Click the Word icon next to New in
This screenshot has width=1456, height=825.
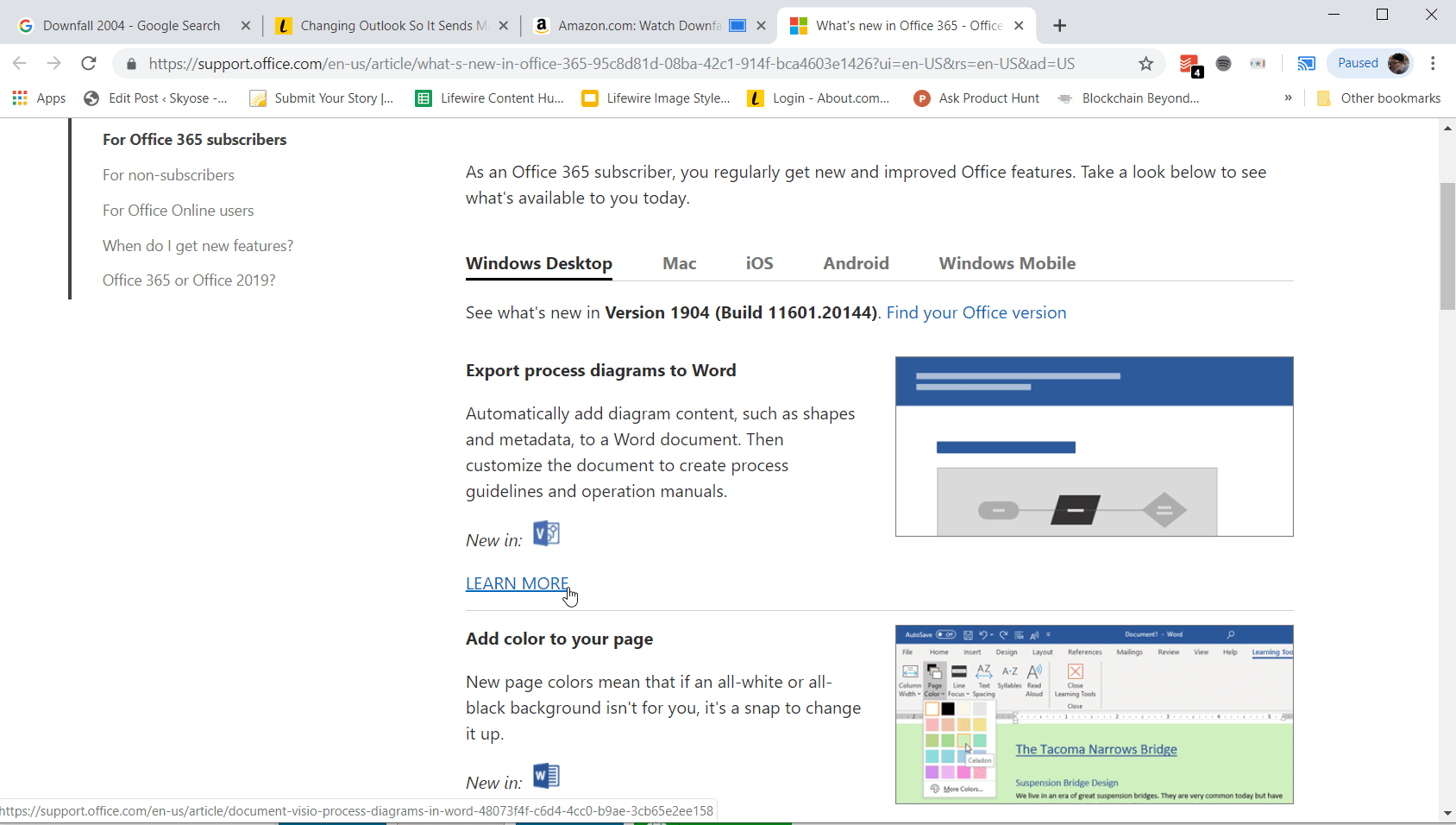pos(546,776)
